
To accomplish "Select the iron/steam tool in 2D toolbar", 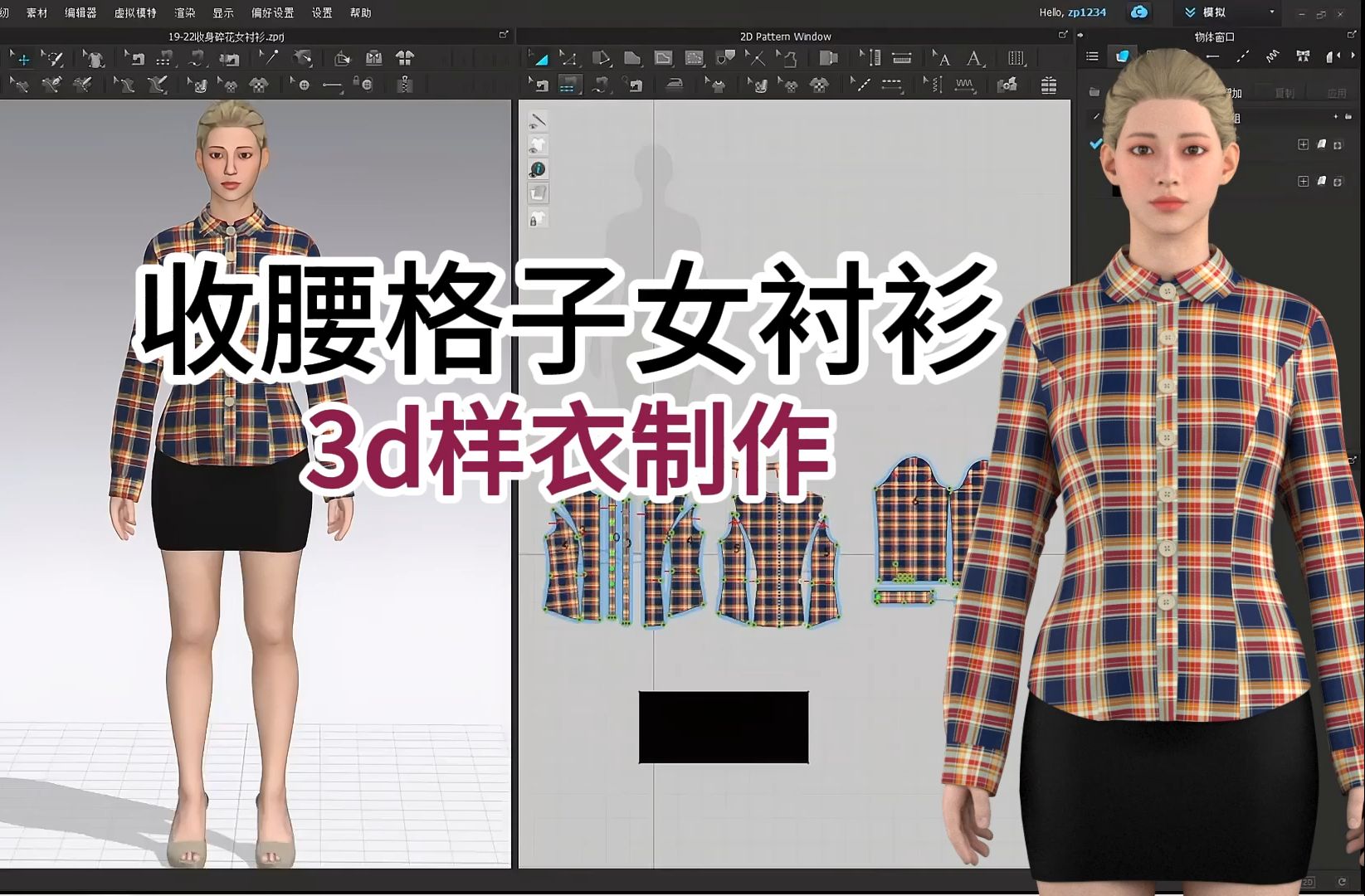I will pyautogui.click(x=674, y=85).
